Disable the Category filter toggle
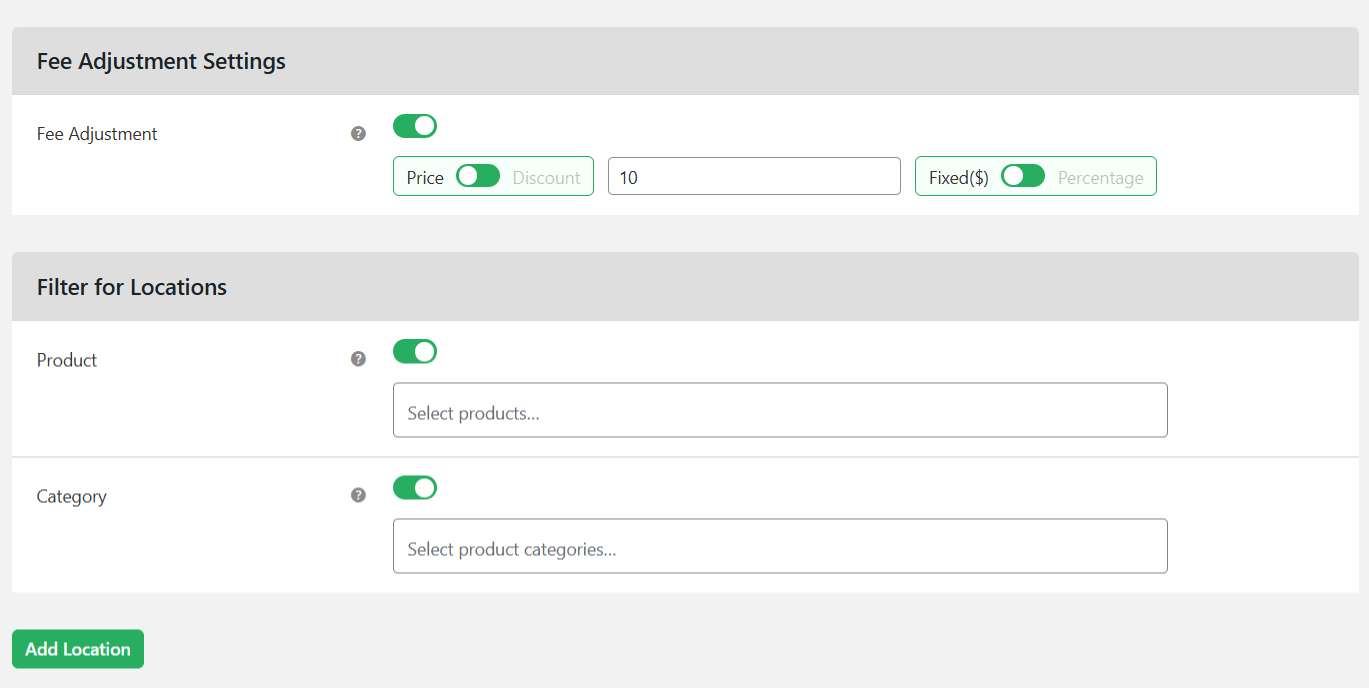1369x688 pixels. [414, 487]
